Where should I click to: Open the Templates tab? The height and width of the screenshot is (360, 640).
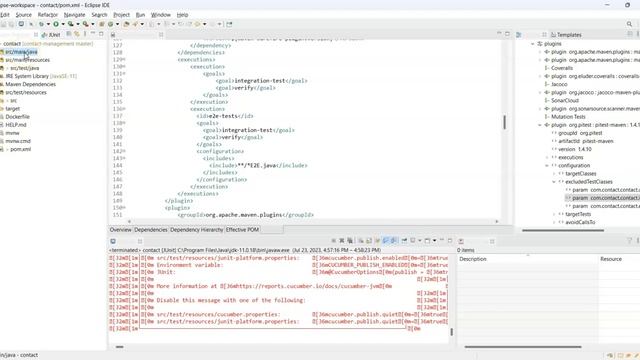tap(566, 35)
